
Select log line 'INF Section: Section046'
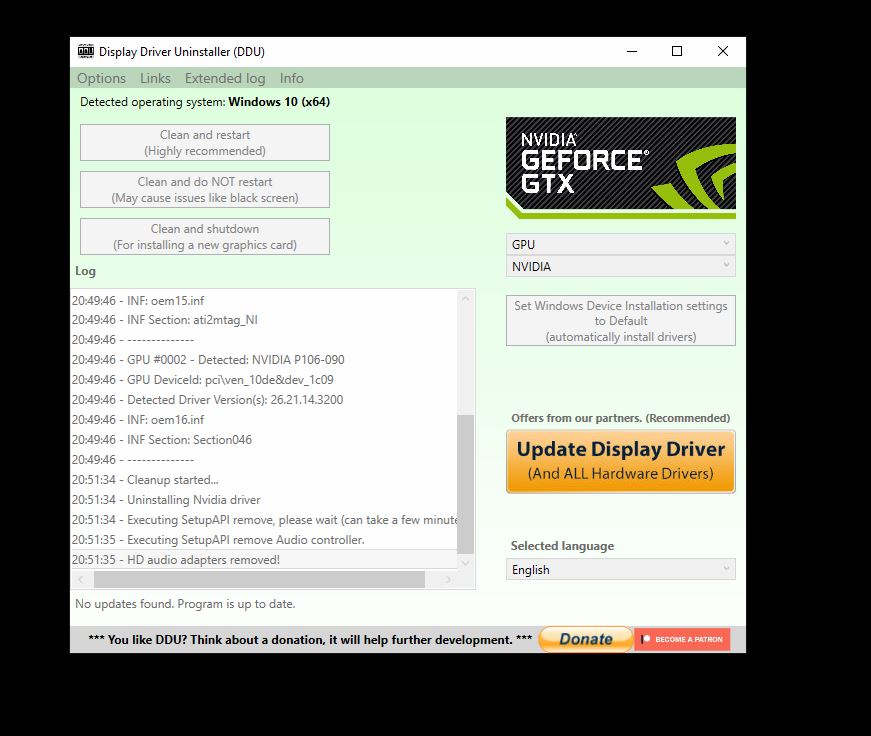(x=264, y=440)
